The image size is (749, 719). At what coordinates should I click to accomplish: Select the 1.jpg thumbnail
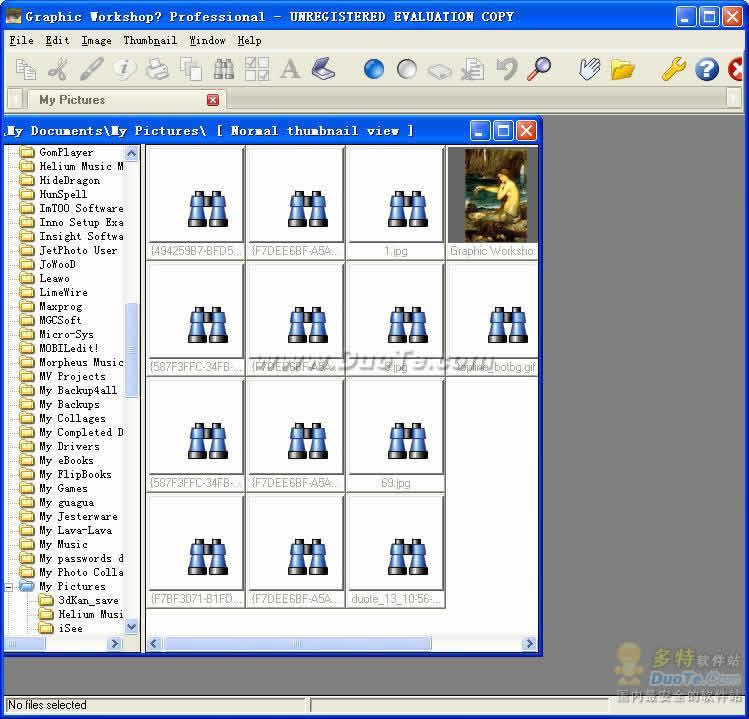coord(395,203)
